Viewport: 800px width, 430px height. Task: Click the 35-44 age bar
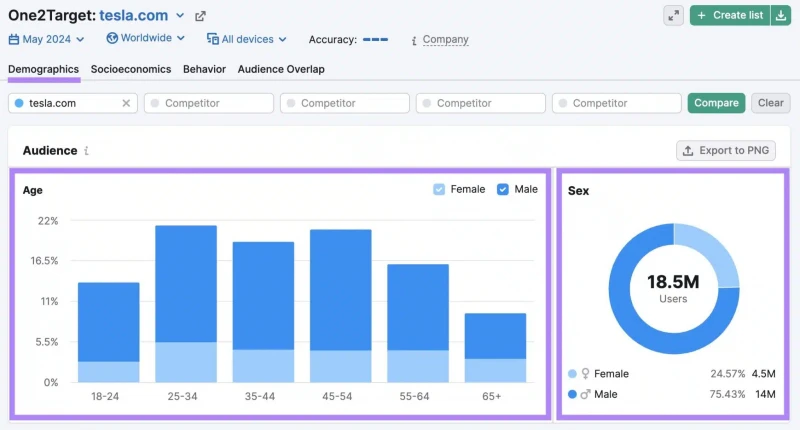pyautogui.click(x=263, y=312)
